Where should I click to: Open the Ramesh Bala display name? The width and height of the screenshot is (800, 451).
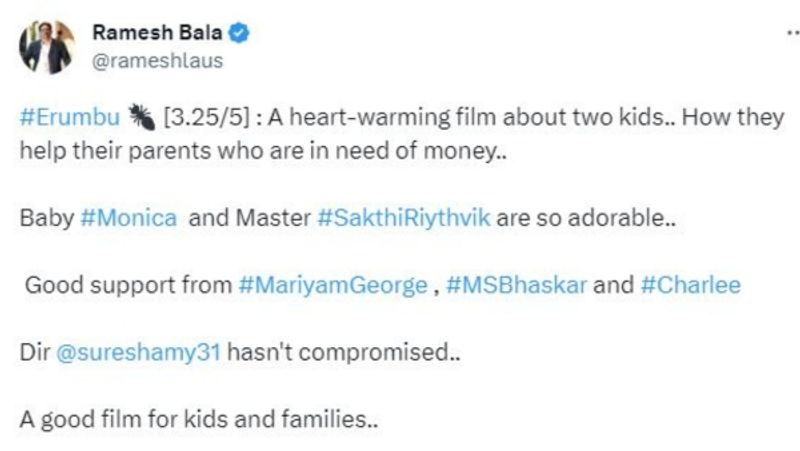(x=156, y=33)
